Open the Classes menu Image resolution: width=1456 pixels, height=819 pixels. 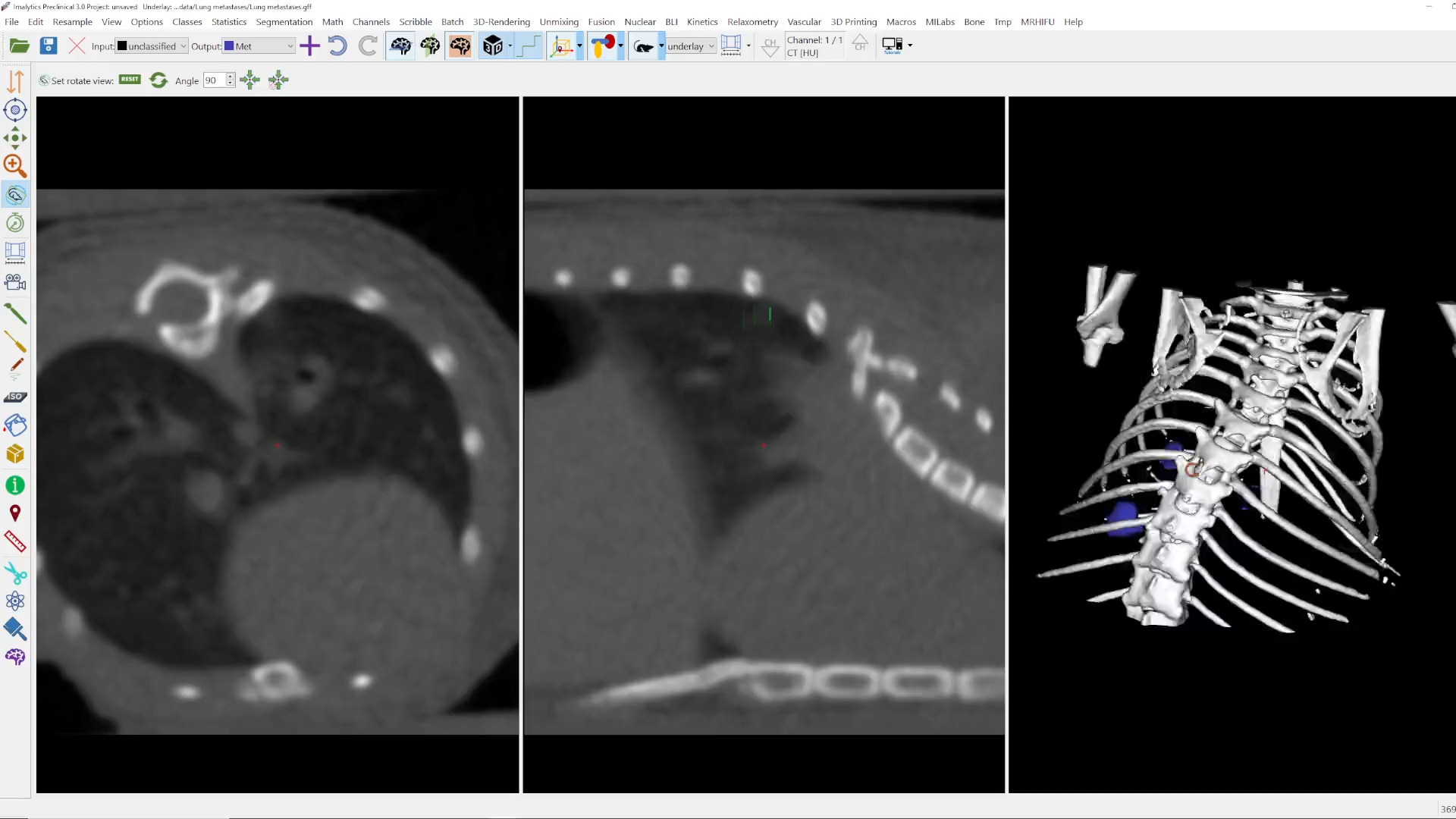(187, 22)
